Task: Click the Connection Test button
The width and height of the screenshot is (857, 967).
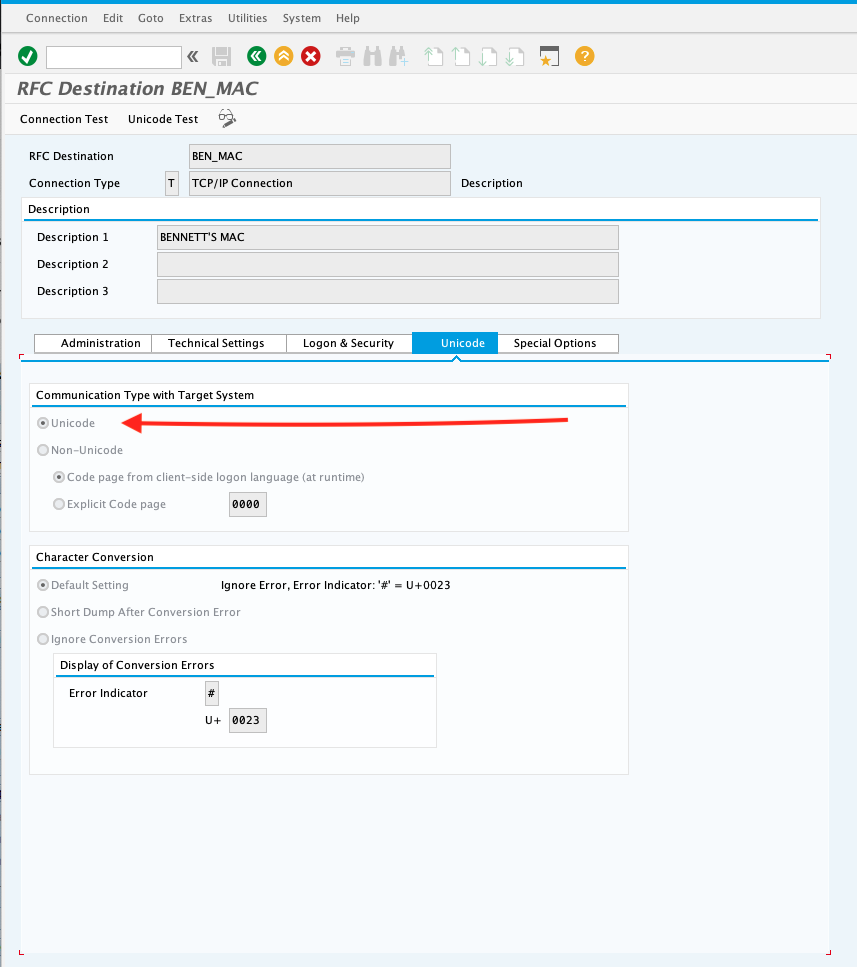Action: click(x=64, y=119)
